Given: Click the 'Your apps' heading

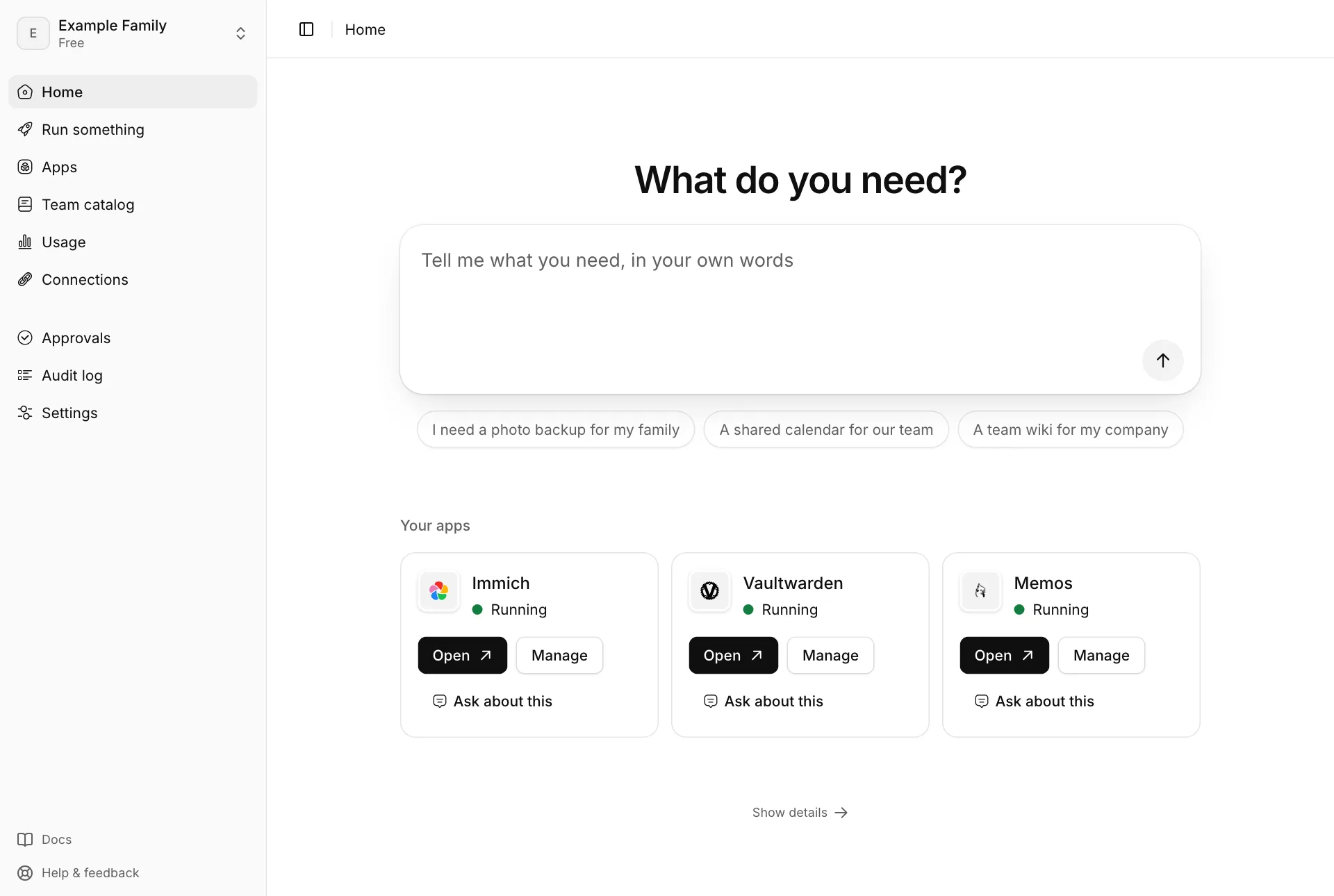Looking at the screenshot, I should tap(435, 525).
